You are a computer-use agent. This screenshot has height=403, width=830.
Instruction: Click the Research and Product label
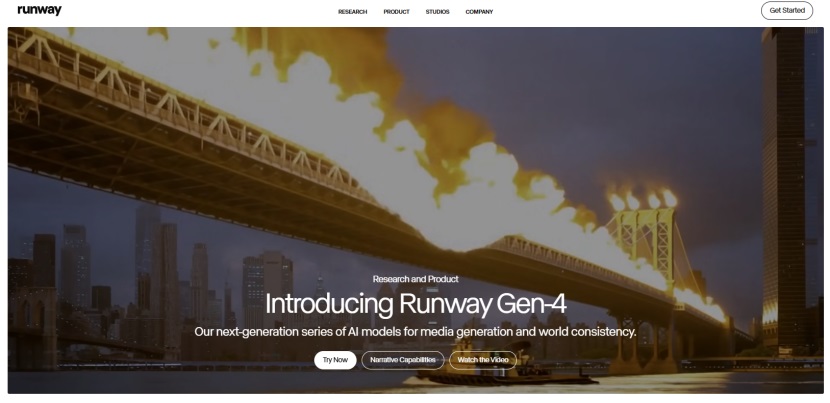point(416,279)
